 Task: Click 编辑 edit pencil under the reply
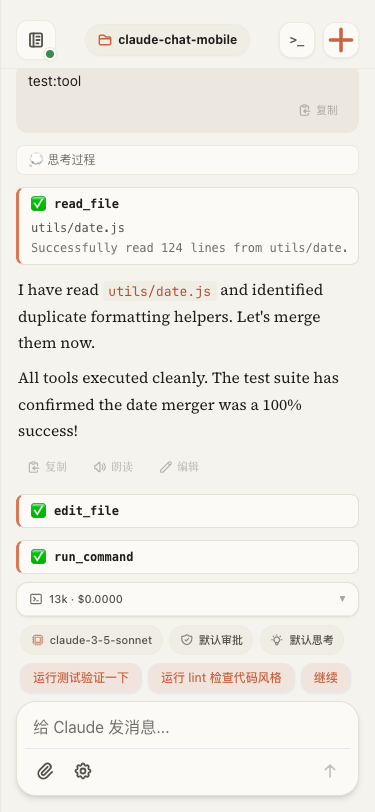179,467
